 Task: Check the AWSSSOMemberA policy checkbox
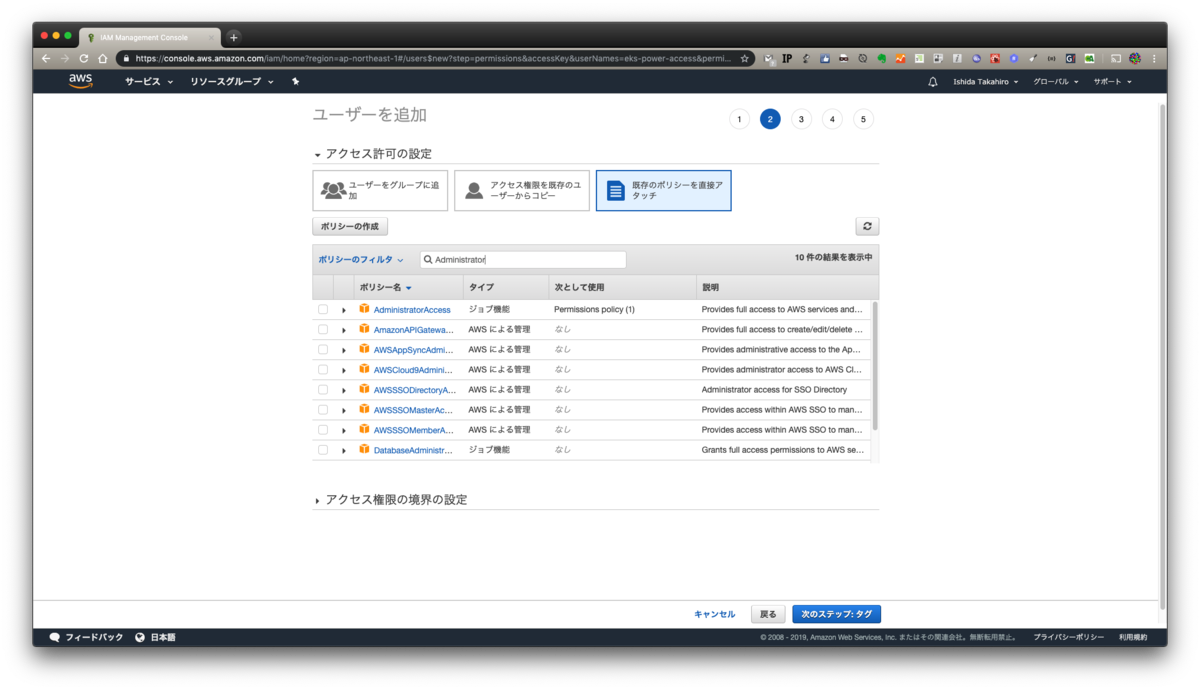(323, 430)
